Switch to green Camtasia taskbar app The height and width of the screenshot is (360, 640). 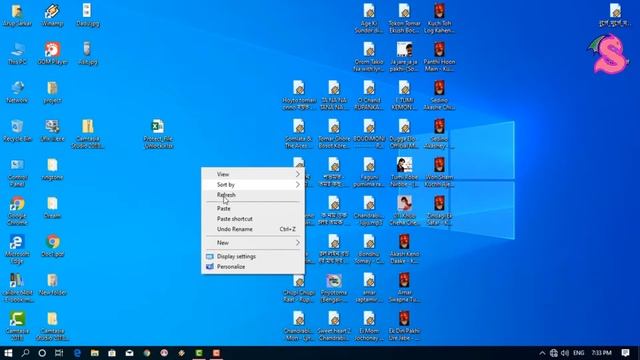pyautogui.click(x=199, y=353)
